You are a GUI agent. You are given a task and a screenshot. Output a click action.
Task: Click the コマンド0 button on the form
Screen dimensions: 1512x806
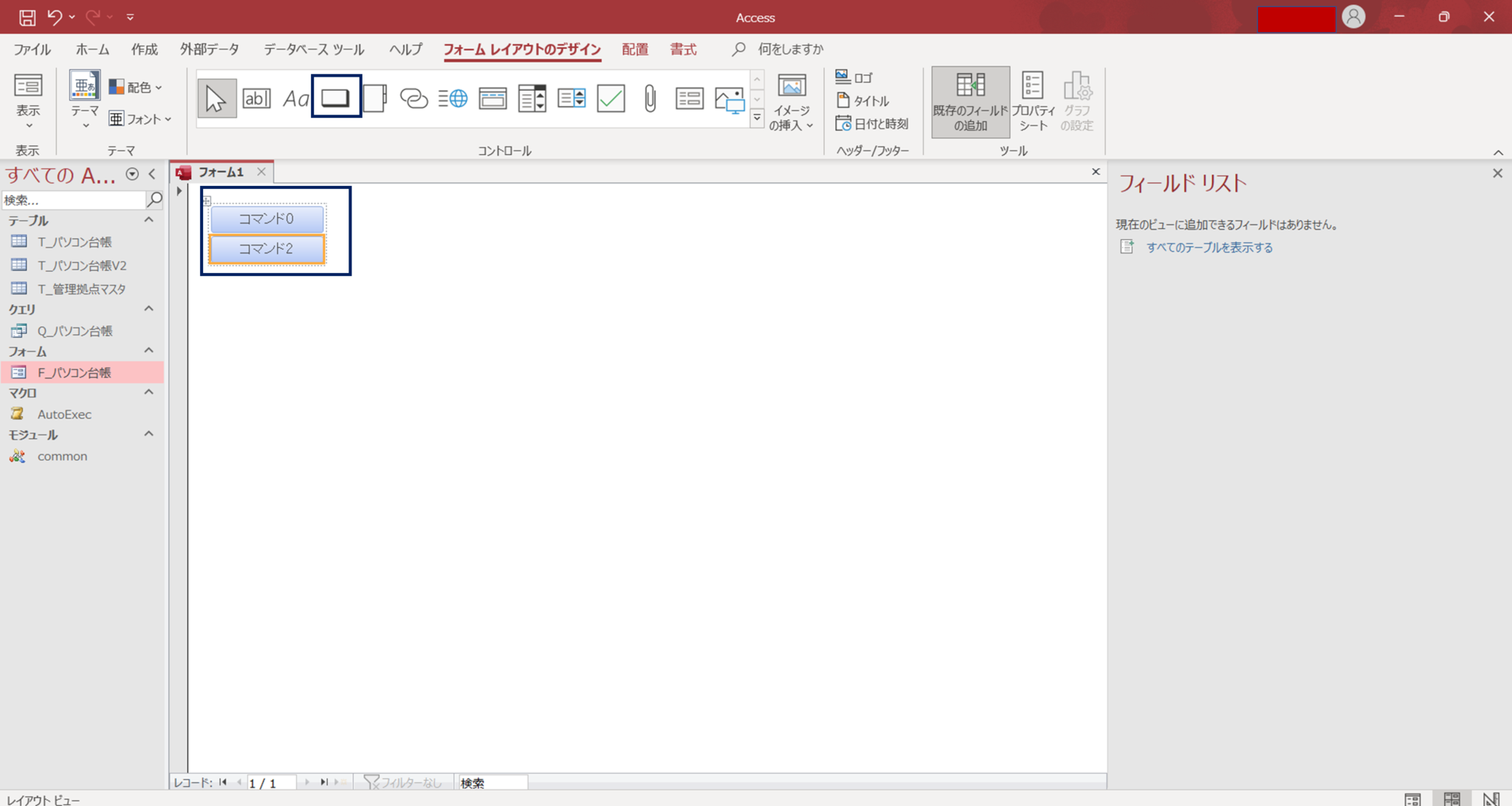coord(267,218)
